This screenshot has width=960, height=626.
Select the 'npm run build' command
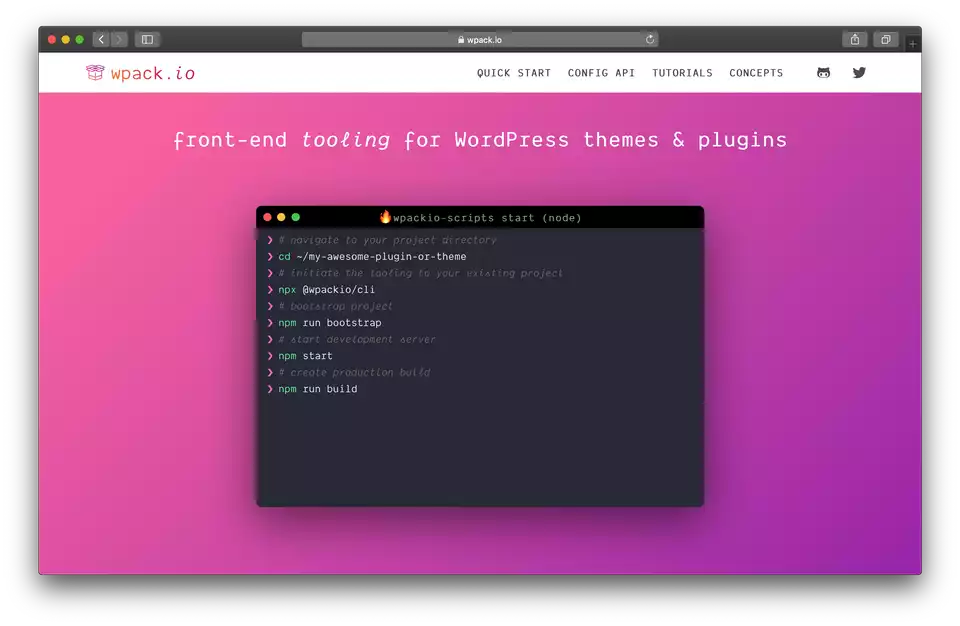318,389
